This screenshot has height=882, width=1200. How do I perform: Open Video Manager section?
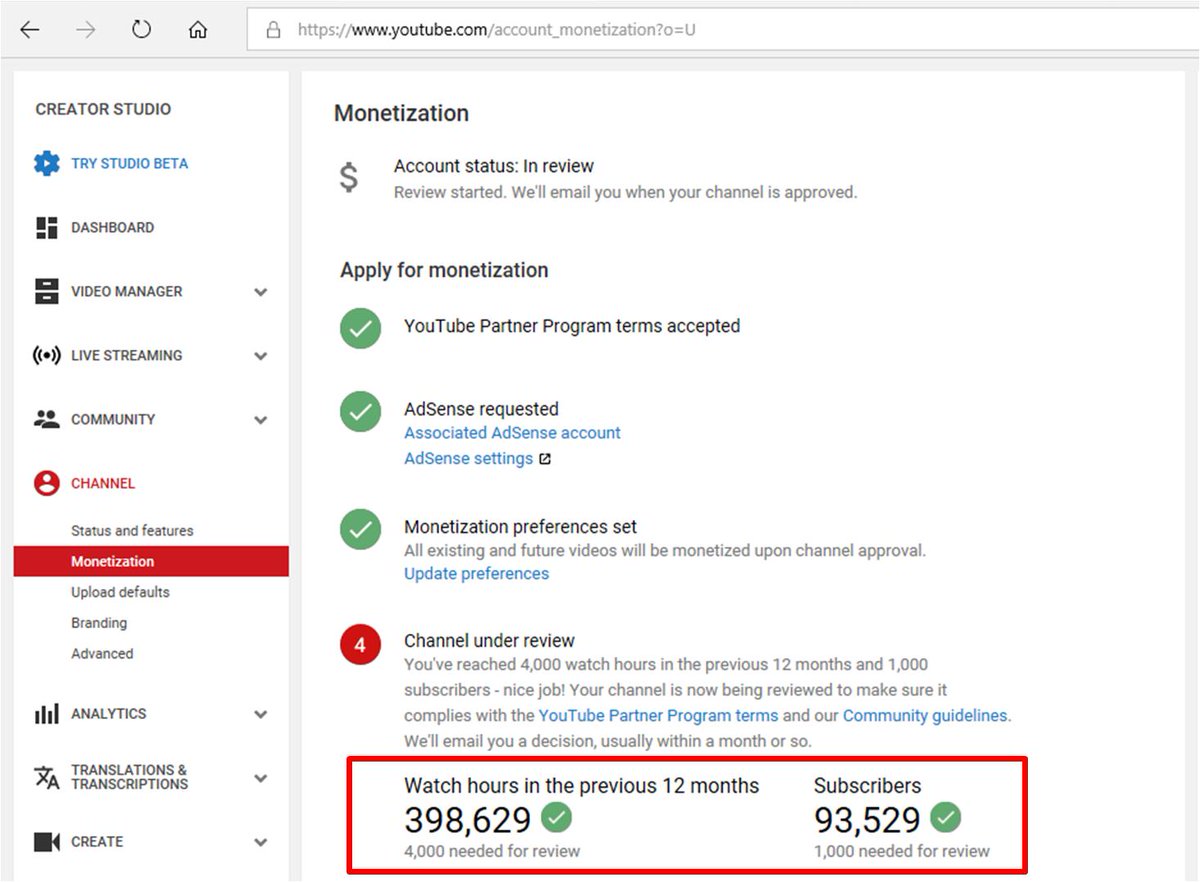click(126, 291)
